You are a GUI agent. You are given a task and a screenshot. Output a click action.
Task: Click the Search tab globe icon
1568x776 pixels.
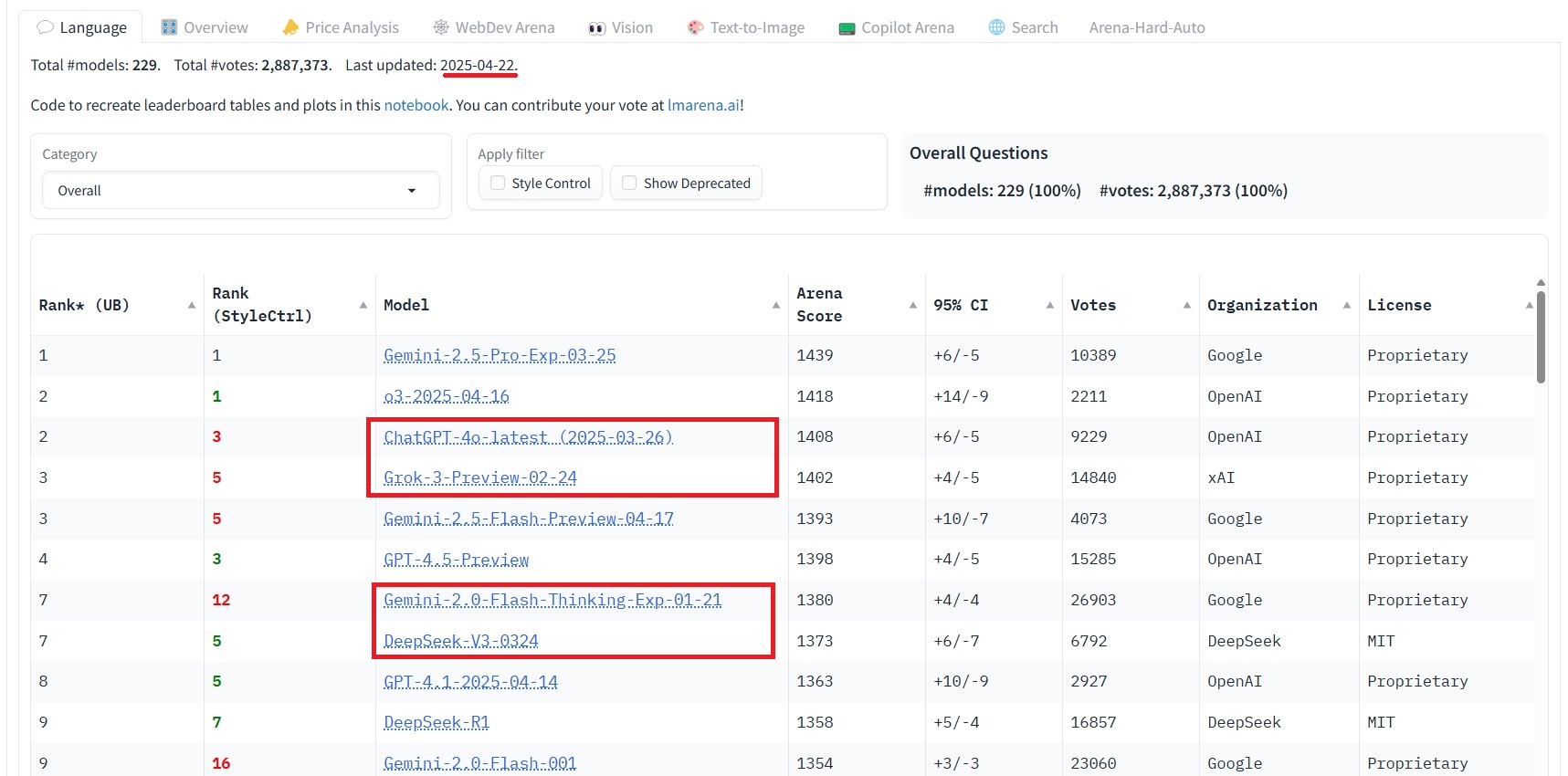point(996,27)
